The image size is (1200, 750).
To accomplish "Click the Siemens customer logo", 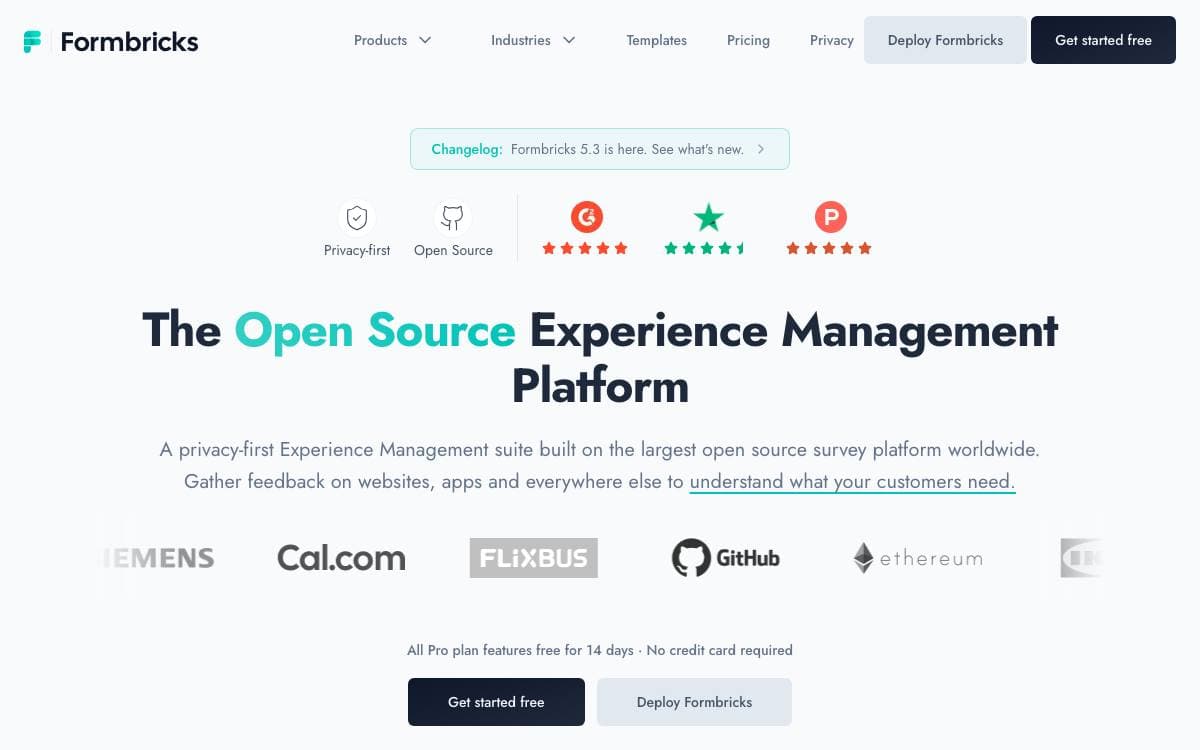I will [x=158, y=558].
